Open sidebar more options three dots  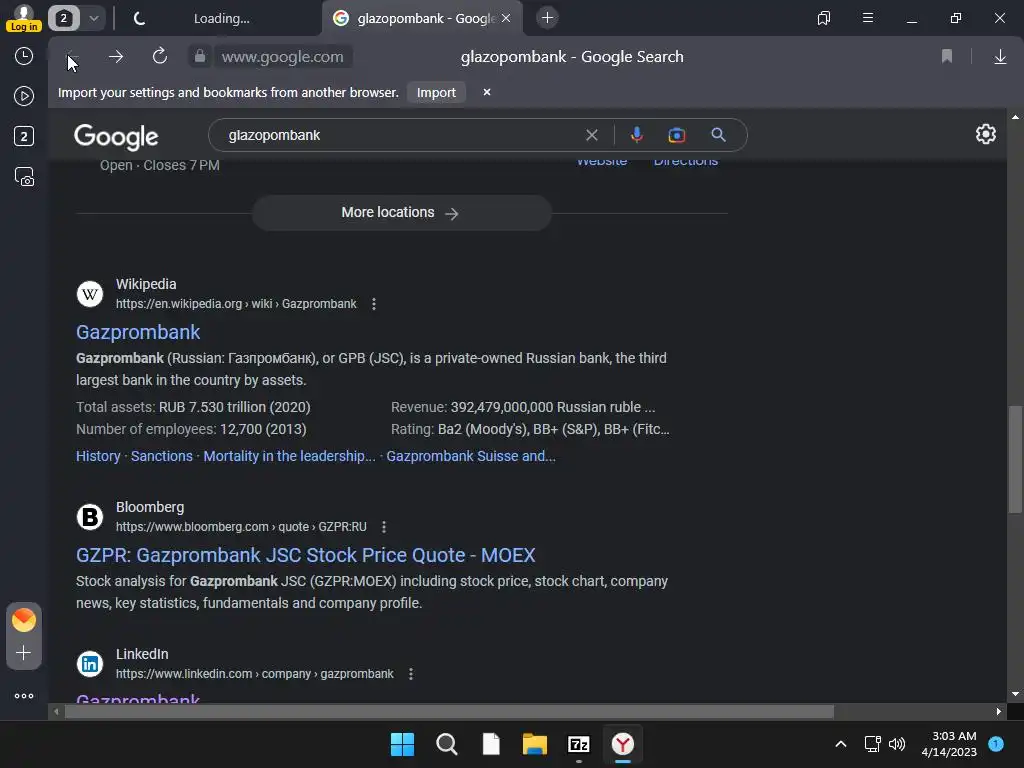[24, 696]
